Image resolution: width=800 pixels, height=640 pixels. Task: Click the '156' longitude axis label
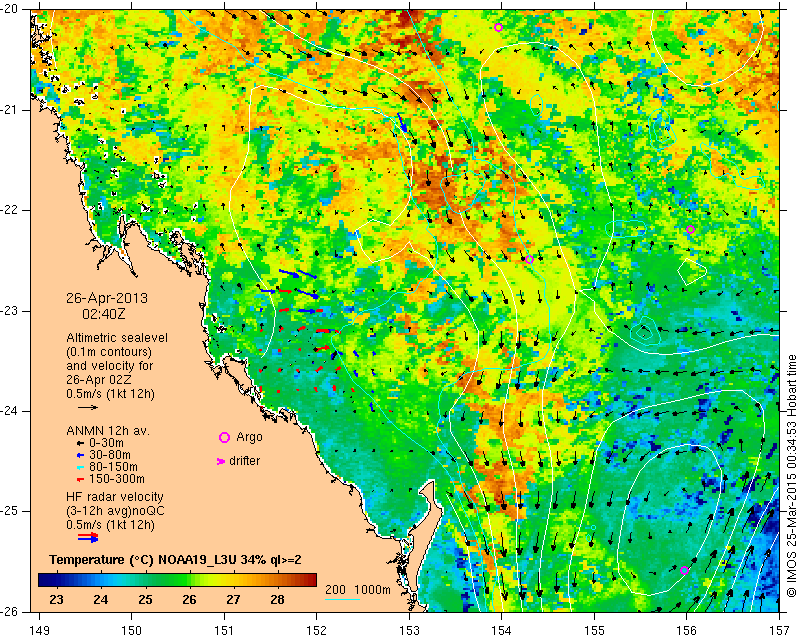687,630
